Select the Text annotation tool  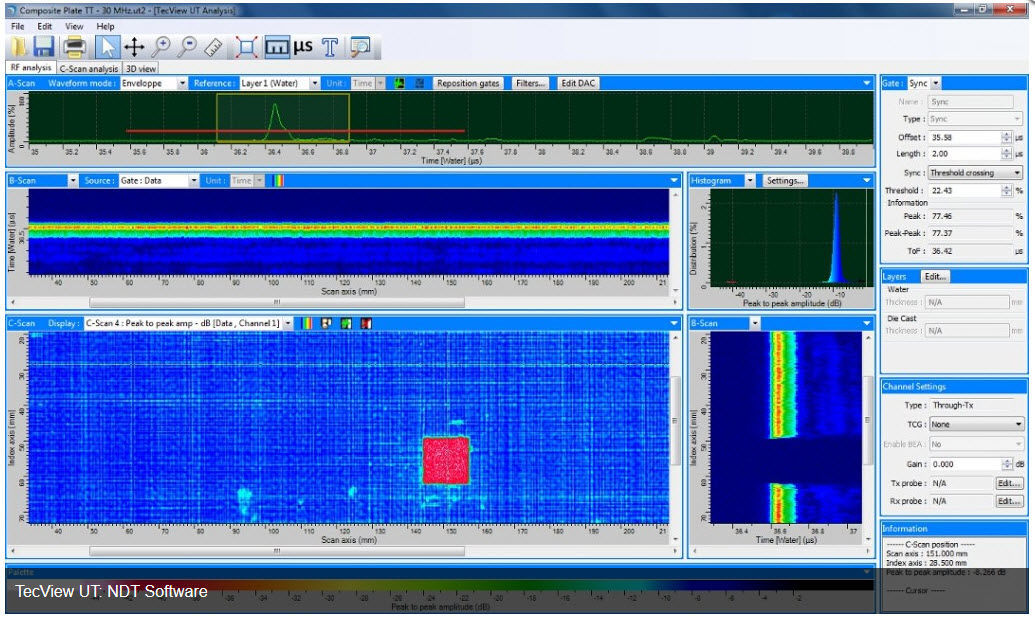coord(331,44)
